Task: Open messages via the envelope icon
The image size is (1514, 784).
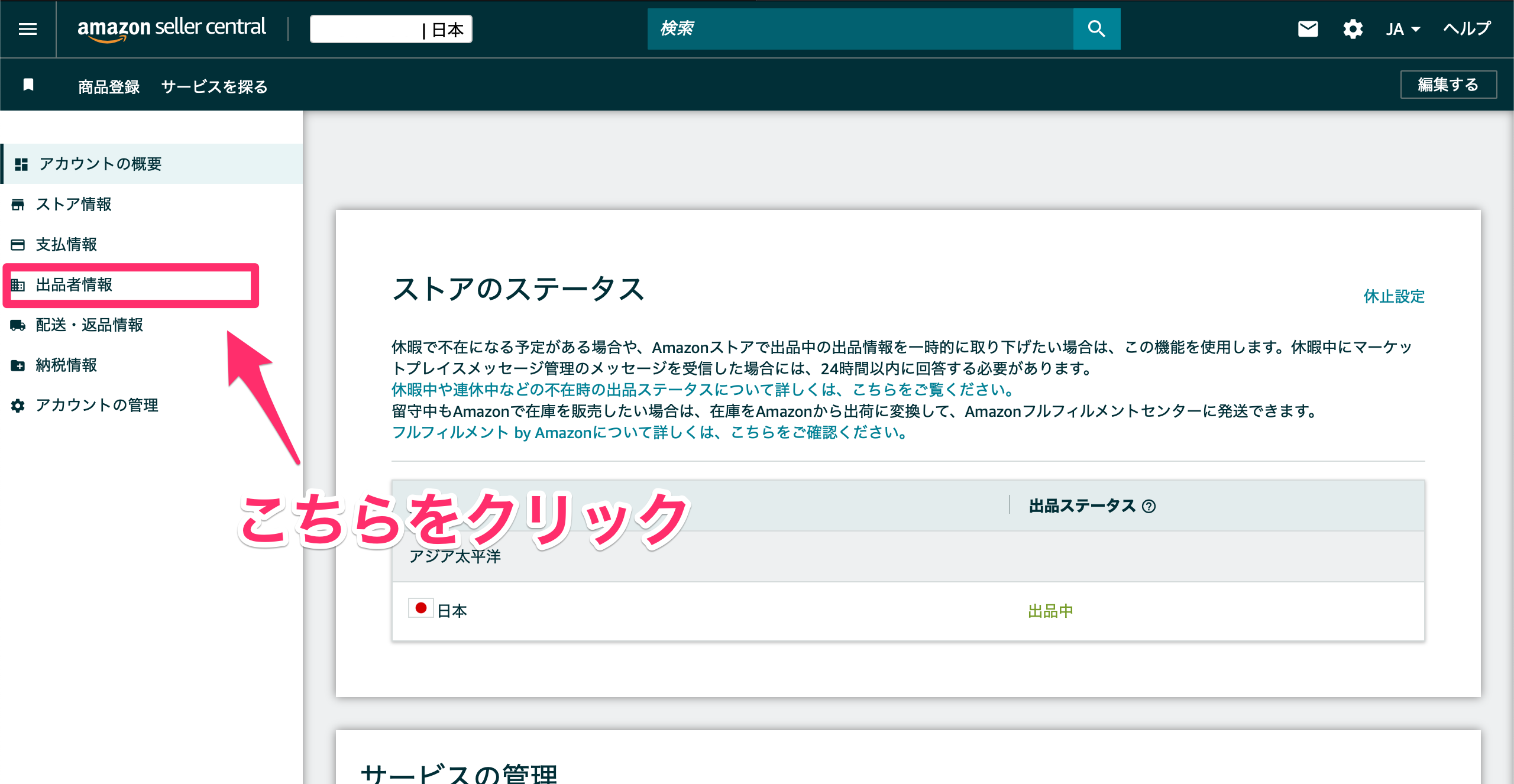Action: click(1308, 28)
